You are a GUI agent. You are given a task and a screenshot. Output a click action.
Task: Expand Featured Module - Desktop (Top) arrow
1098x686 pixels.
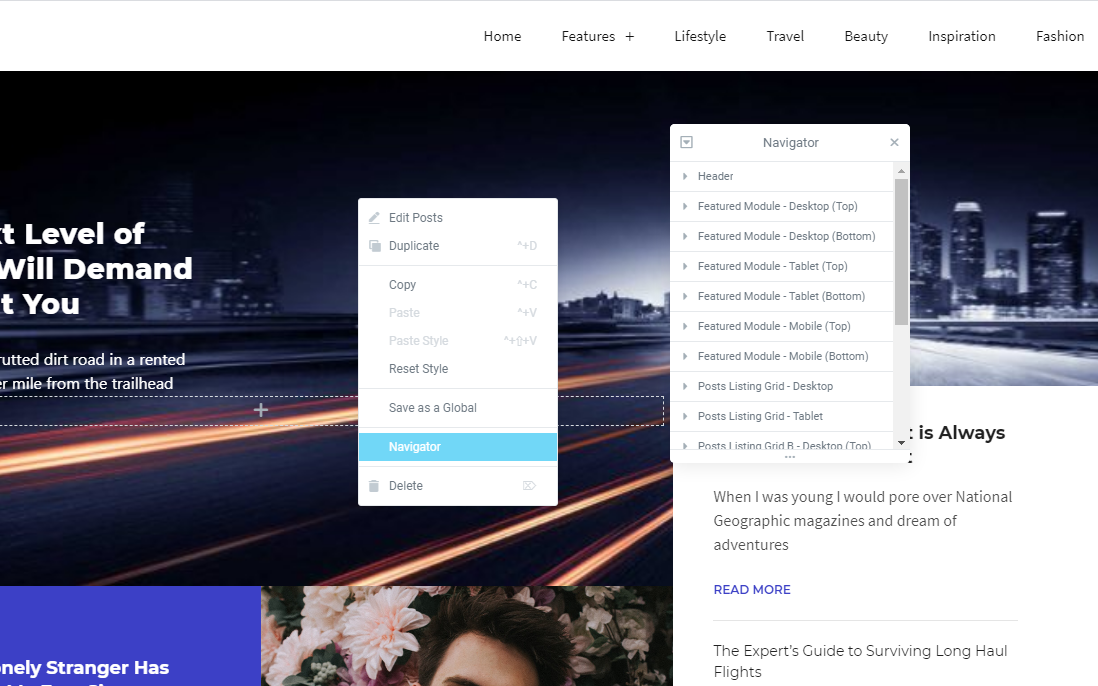click(x=685, y=206)
